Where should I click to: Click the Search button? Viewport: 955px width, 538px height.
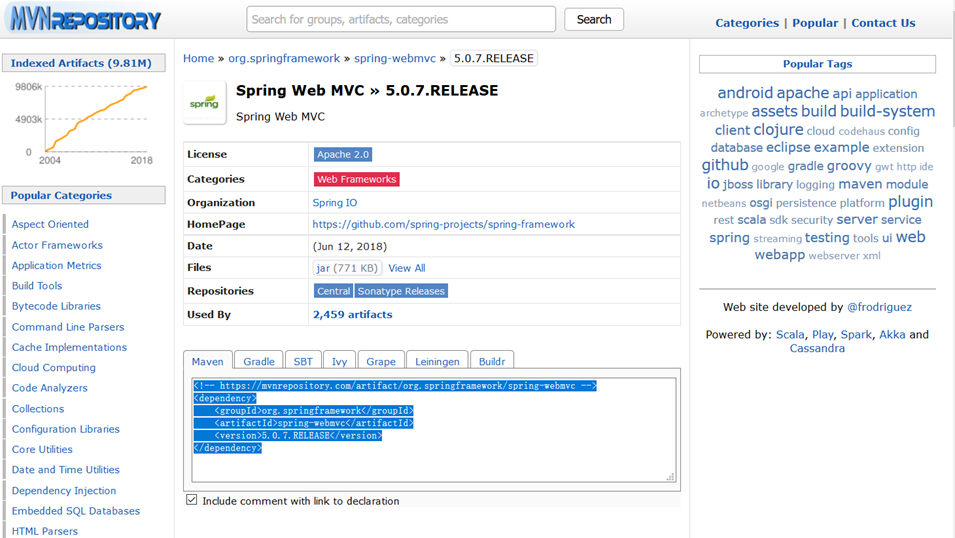(x=594, y=19)
